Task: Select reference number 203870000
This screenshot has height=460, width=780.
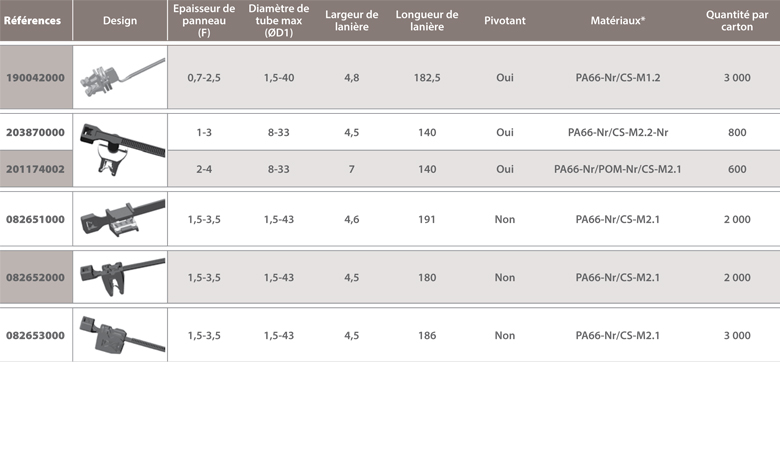Action: click(x=36, y=132)
